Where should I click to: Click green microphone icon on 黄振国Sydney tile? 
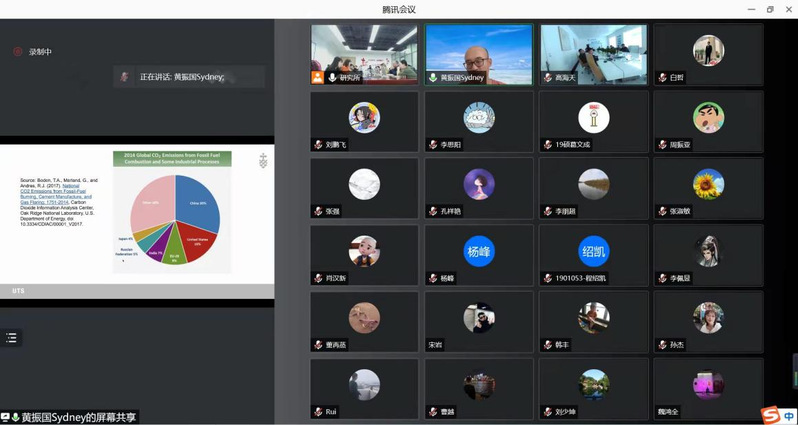point(433,77)
